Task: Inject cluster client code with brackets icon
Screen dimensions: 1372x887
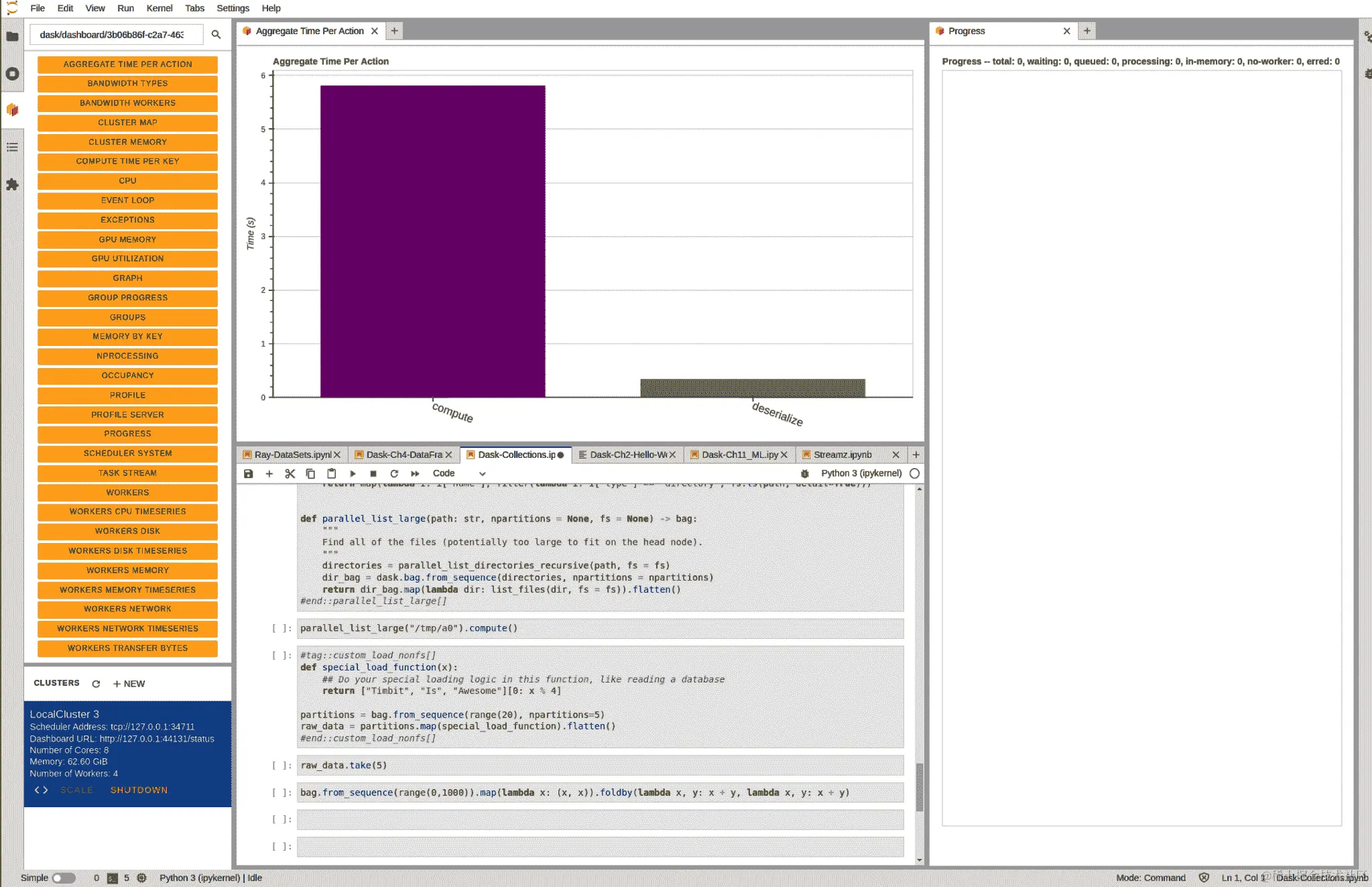Action: coord(41,790)
